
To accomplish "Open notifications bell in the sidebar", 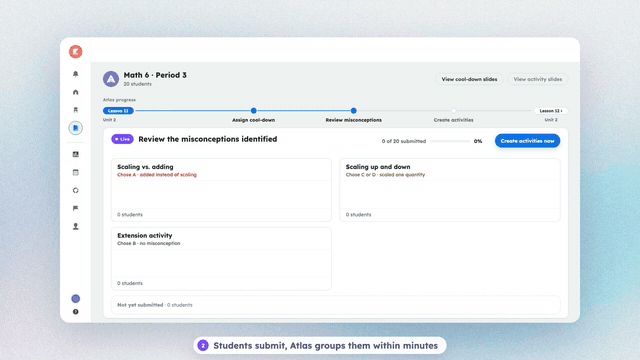I will [76, 74].
